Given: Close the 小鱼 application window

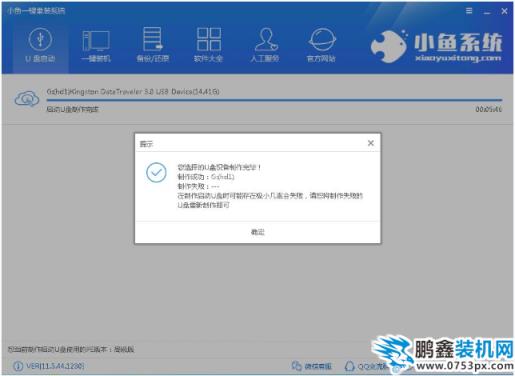Looking at the screenshot, I should (x=504, y=11).
